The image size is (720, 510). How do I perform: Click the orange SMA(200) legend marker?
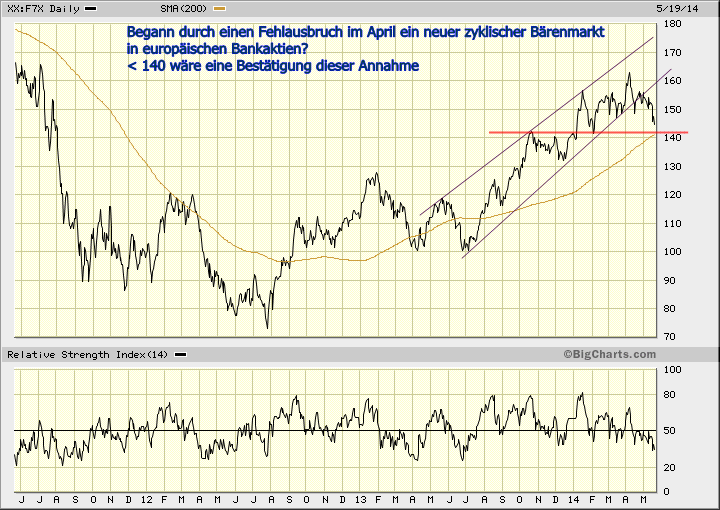pyautogui.click(x=219, y=8)
